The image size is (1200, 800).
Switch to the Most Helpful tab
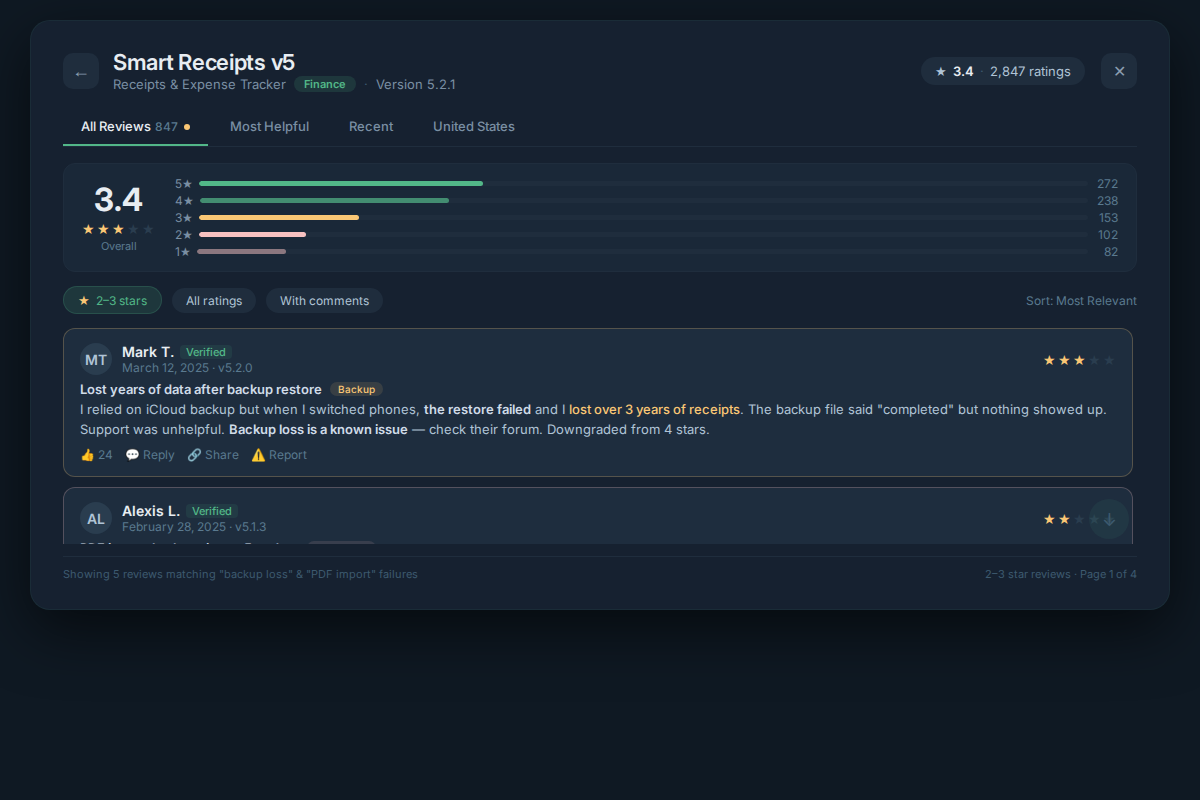(x=269, y=127)
